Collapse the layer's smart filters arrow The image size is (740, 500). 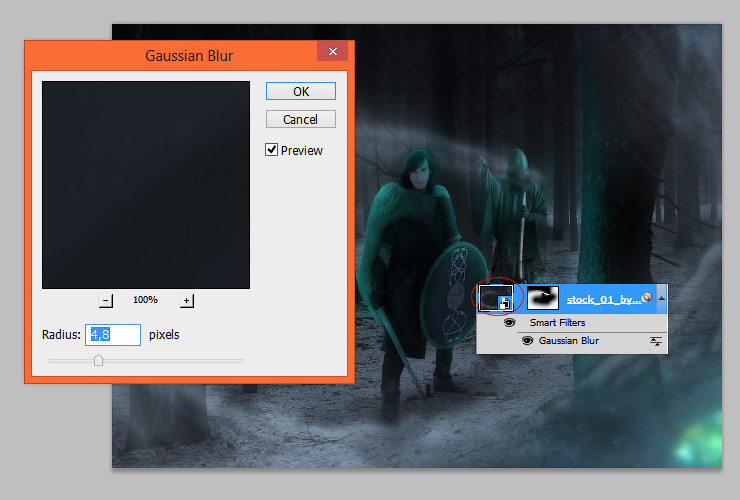click(x=662, y=298)
